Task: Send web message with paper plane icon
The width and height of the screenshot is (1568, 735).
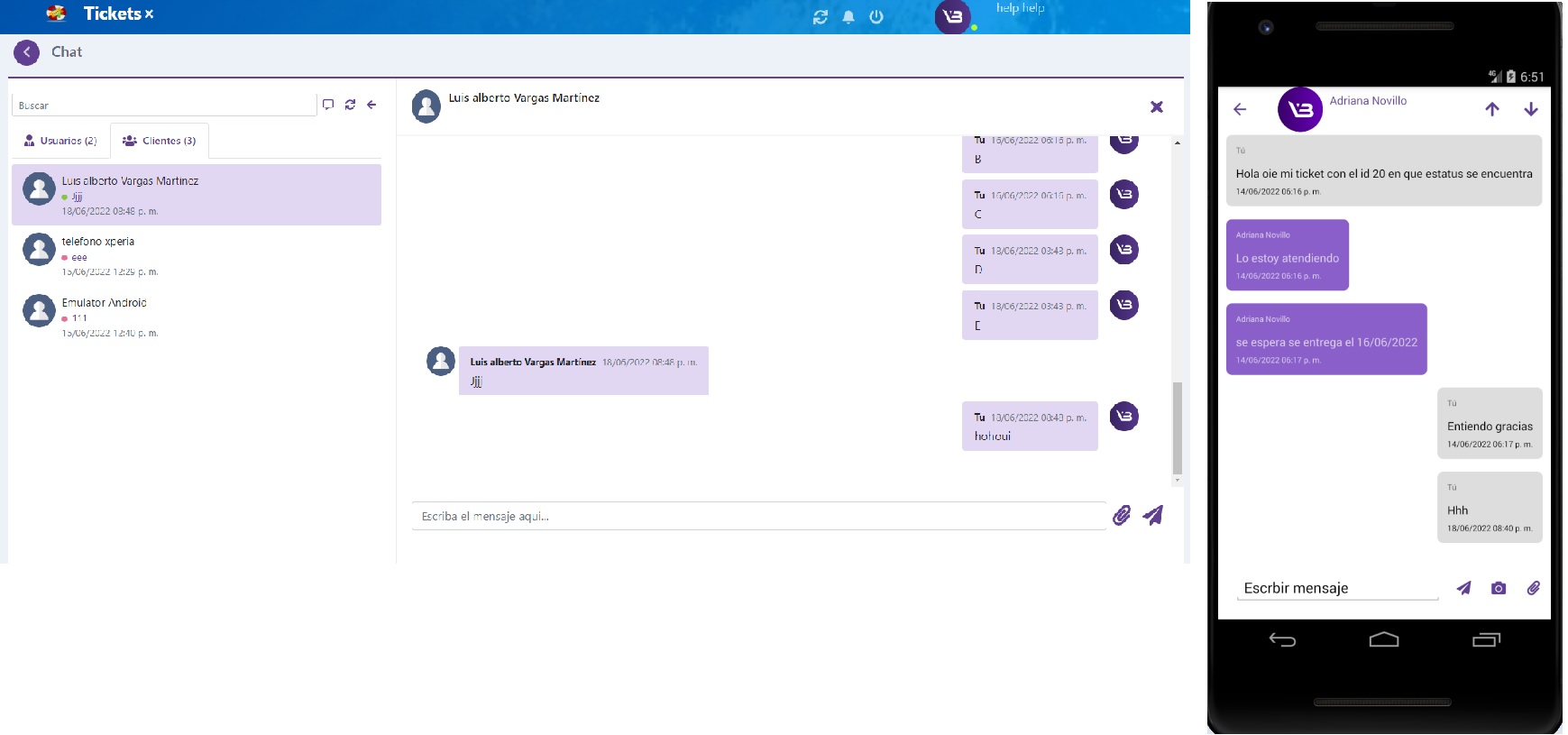Action: (1153, 515)
